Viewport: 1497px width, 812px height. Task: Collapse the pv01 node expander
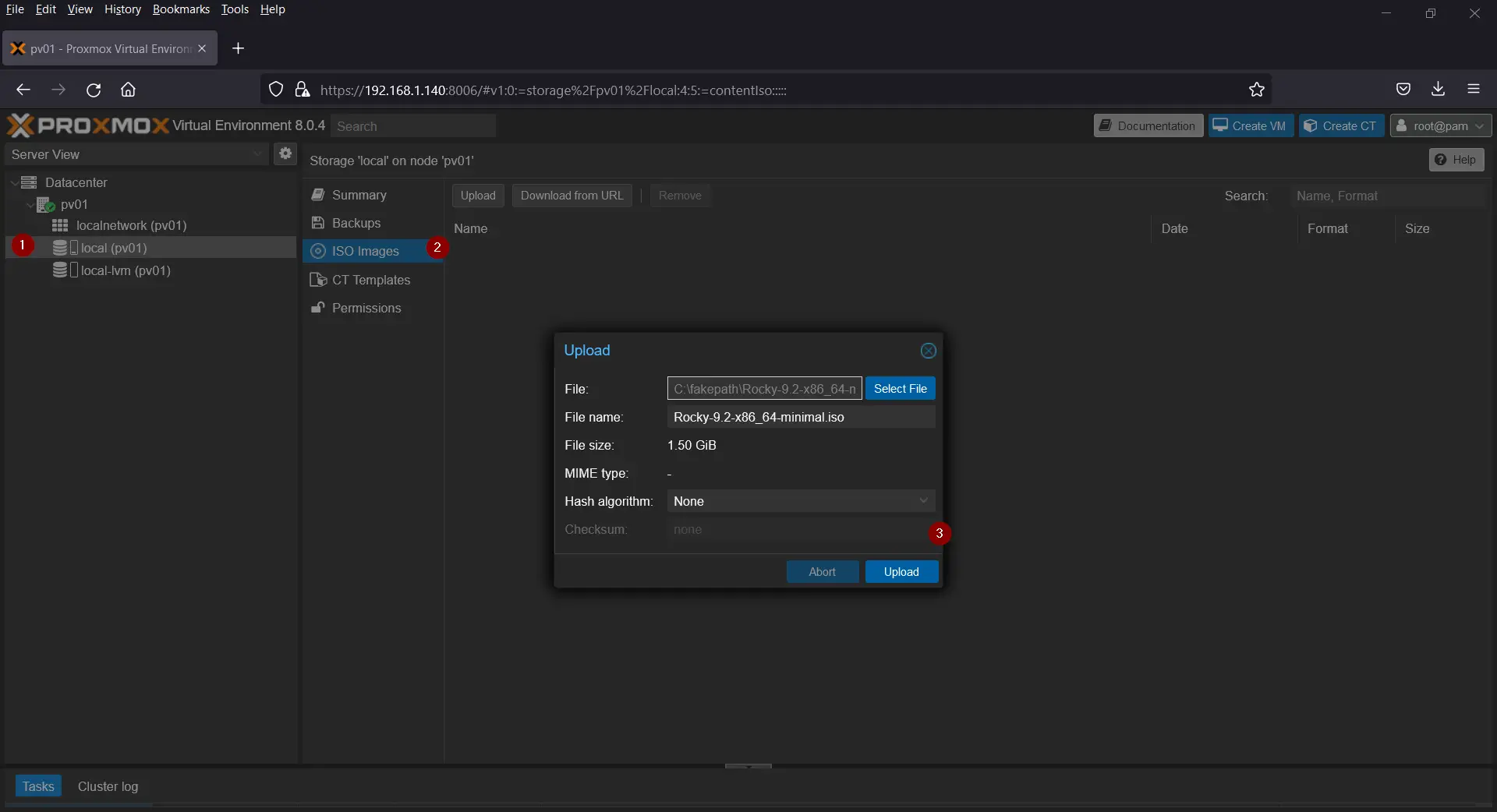click(30, 204)
